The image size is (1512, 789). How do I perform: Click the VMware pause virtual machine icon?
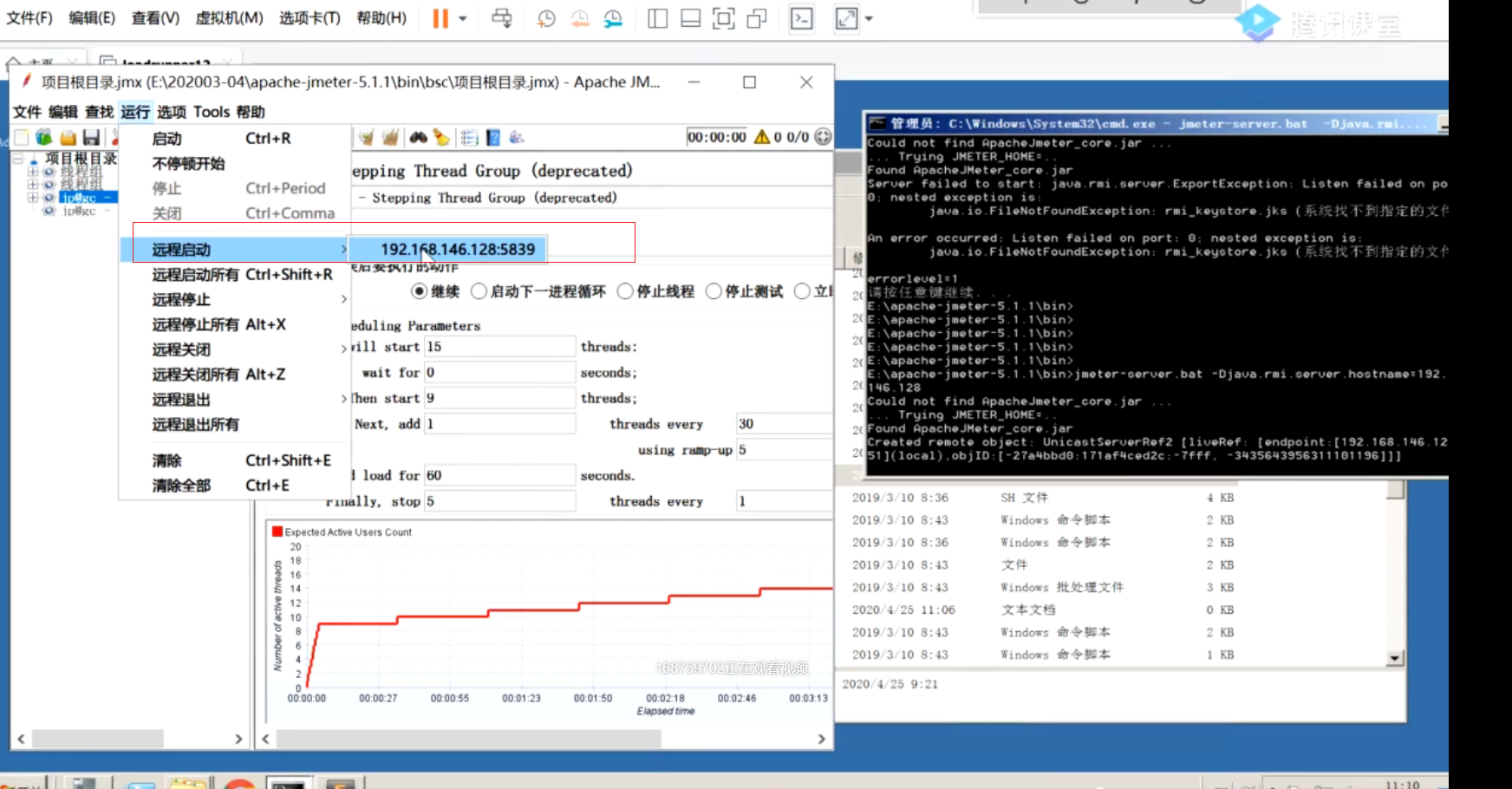click(x=440, y=18)
